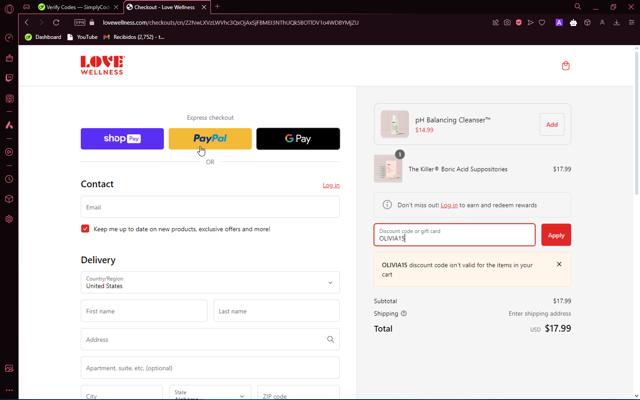The image size is (640, 400).
Task: Focus the discount code or gift card field
Action: tap(454, 235)
